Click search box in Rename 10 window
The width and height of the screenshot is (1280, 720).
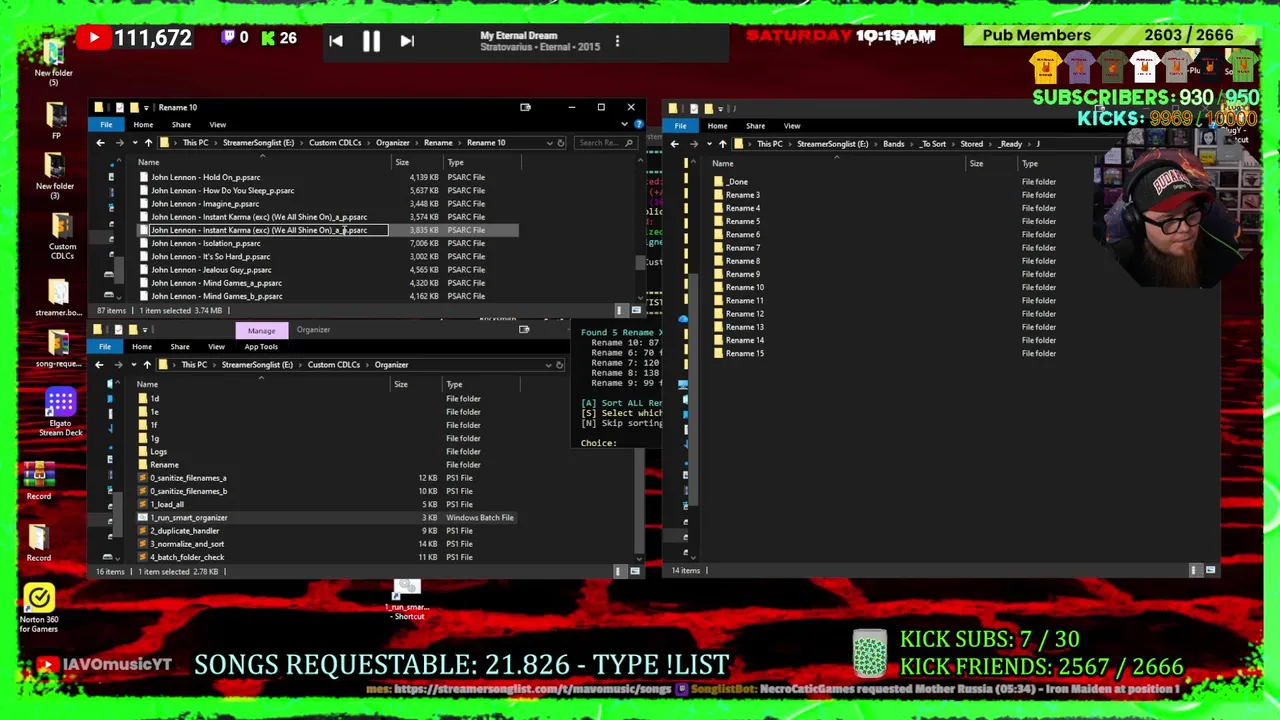[x=606, y=143]
